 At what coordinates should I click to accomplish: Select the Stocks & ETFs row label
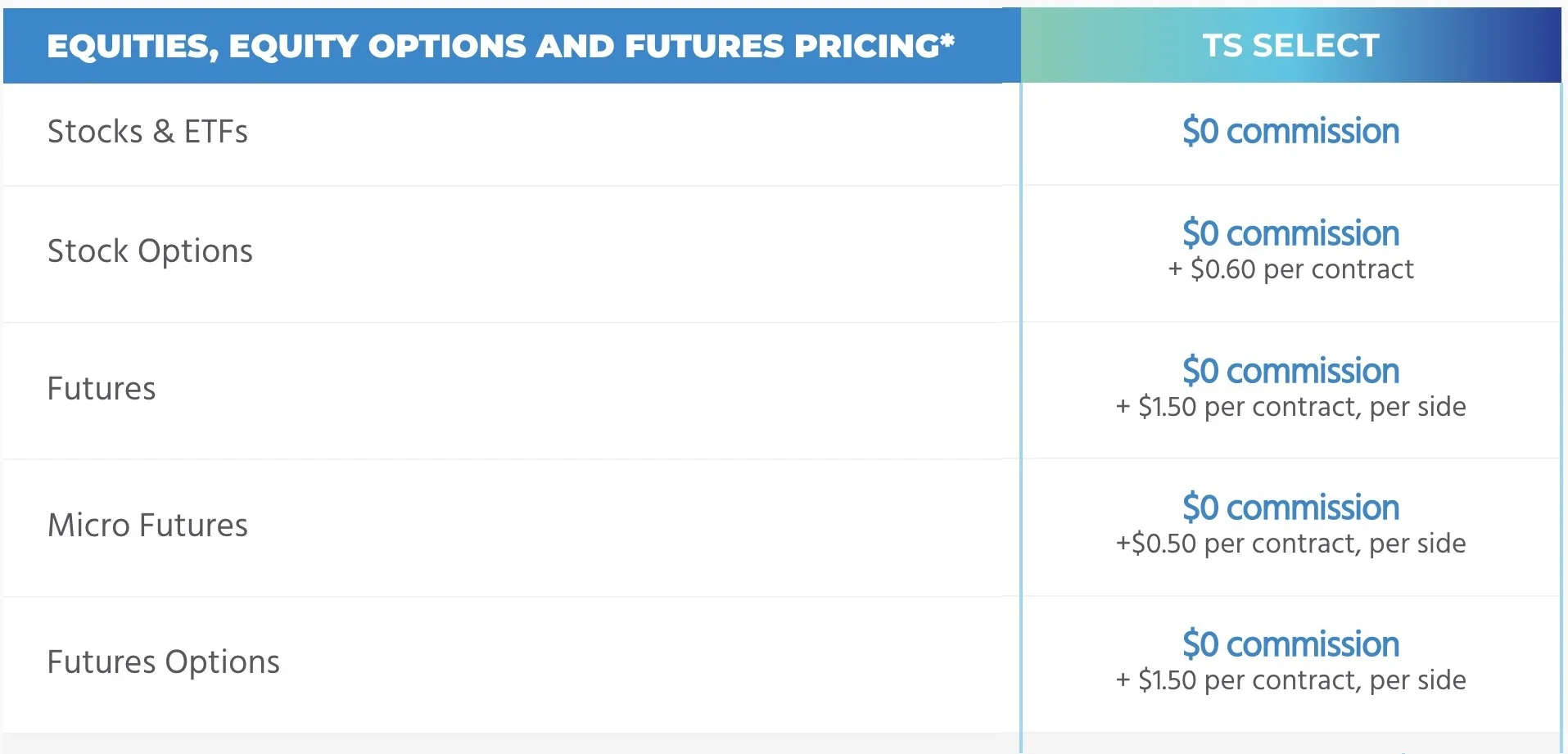click(x=147, y=132)
